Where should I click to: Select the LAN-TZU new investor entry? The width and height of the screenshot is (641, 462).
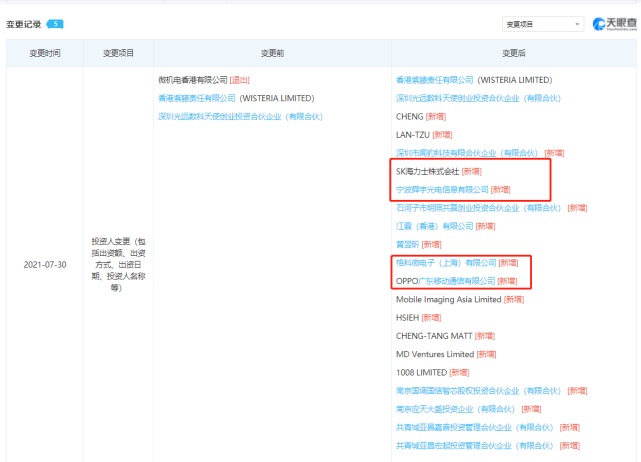tap(424, 135)
